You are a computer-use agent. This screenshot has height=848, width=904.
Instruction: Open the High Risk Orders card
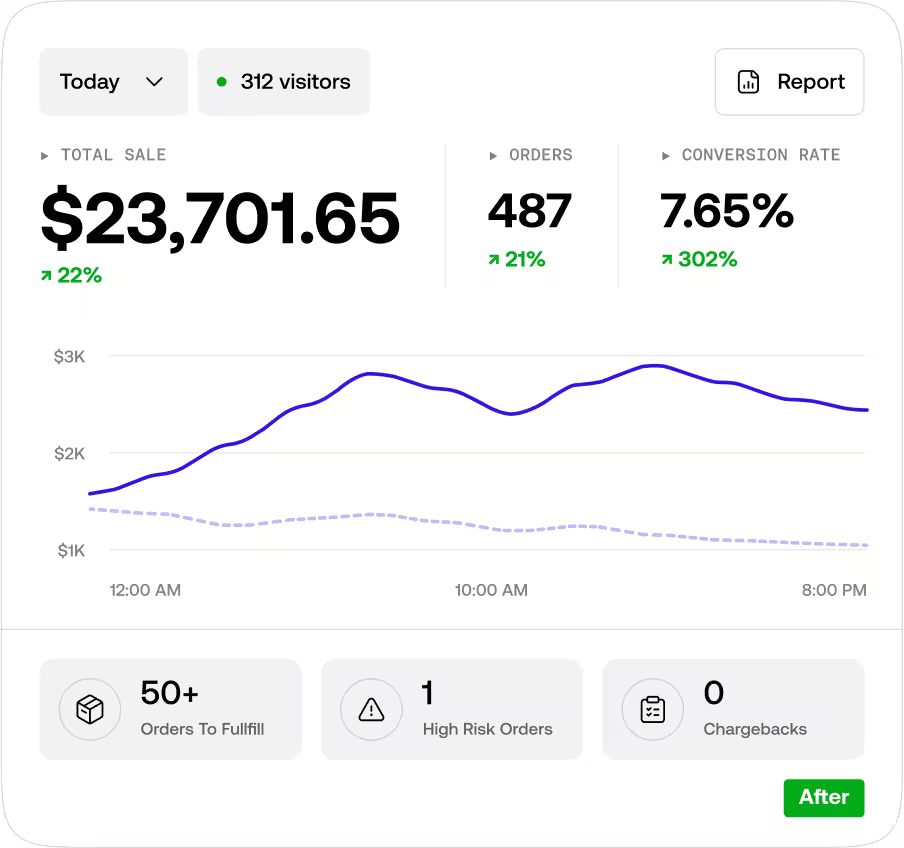pyautogui.click(x=452, y=709)
